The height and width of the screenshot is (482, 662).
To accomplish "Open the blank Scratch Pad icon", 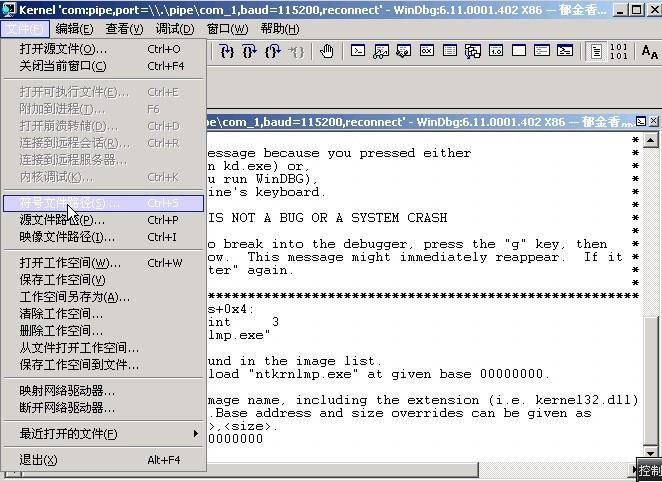I will (519, 51).
